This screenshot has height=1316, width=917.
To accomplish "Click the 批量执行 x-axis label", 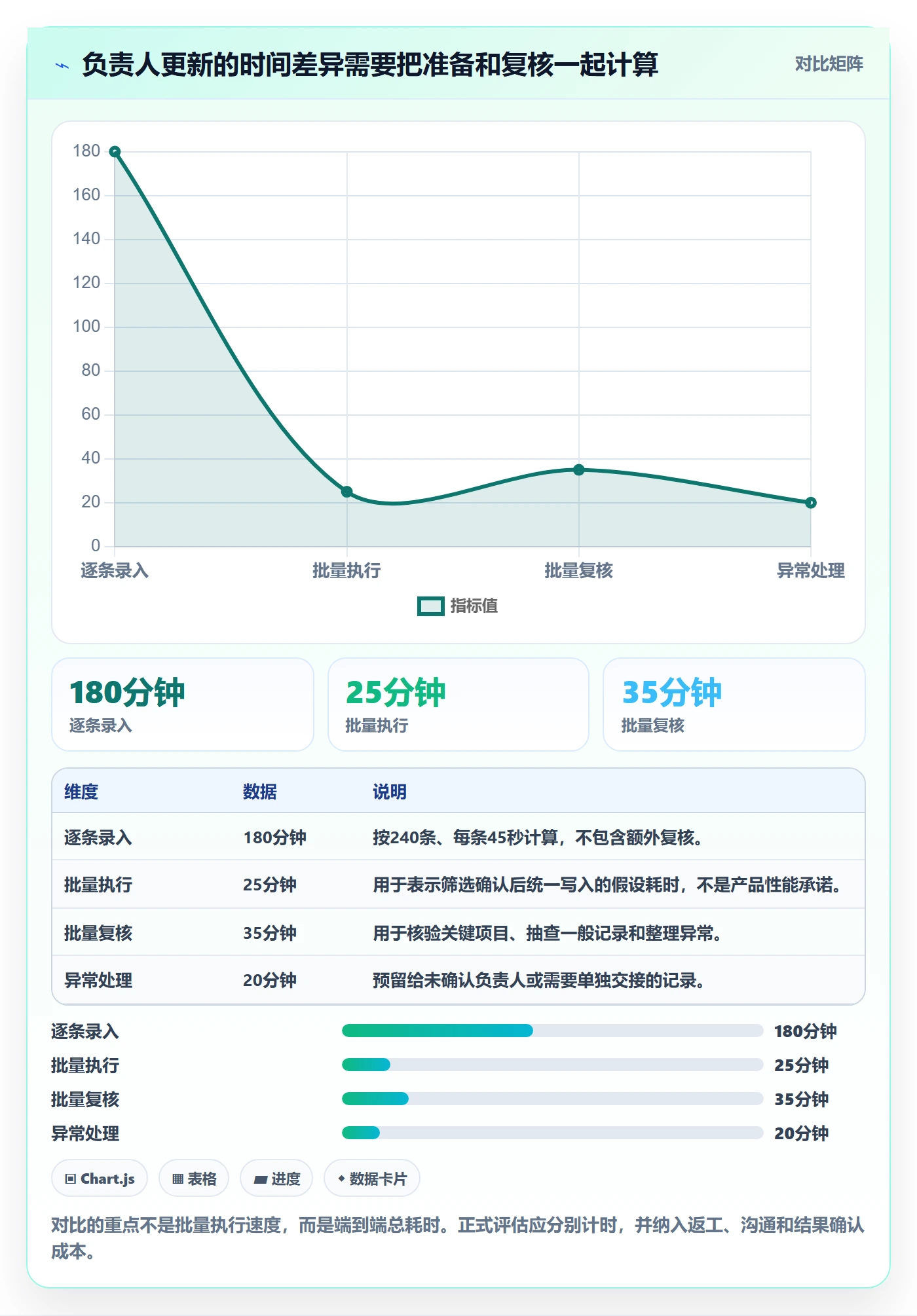I will [x=347, y=571].
